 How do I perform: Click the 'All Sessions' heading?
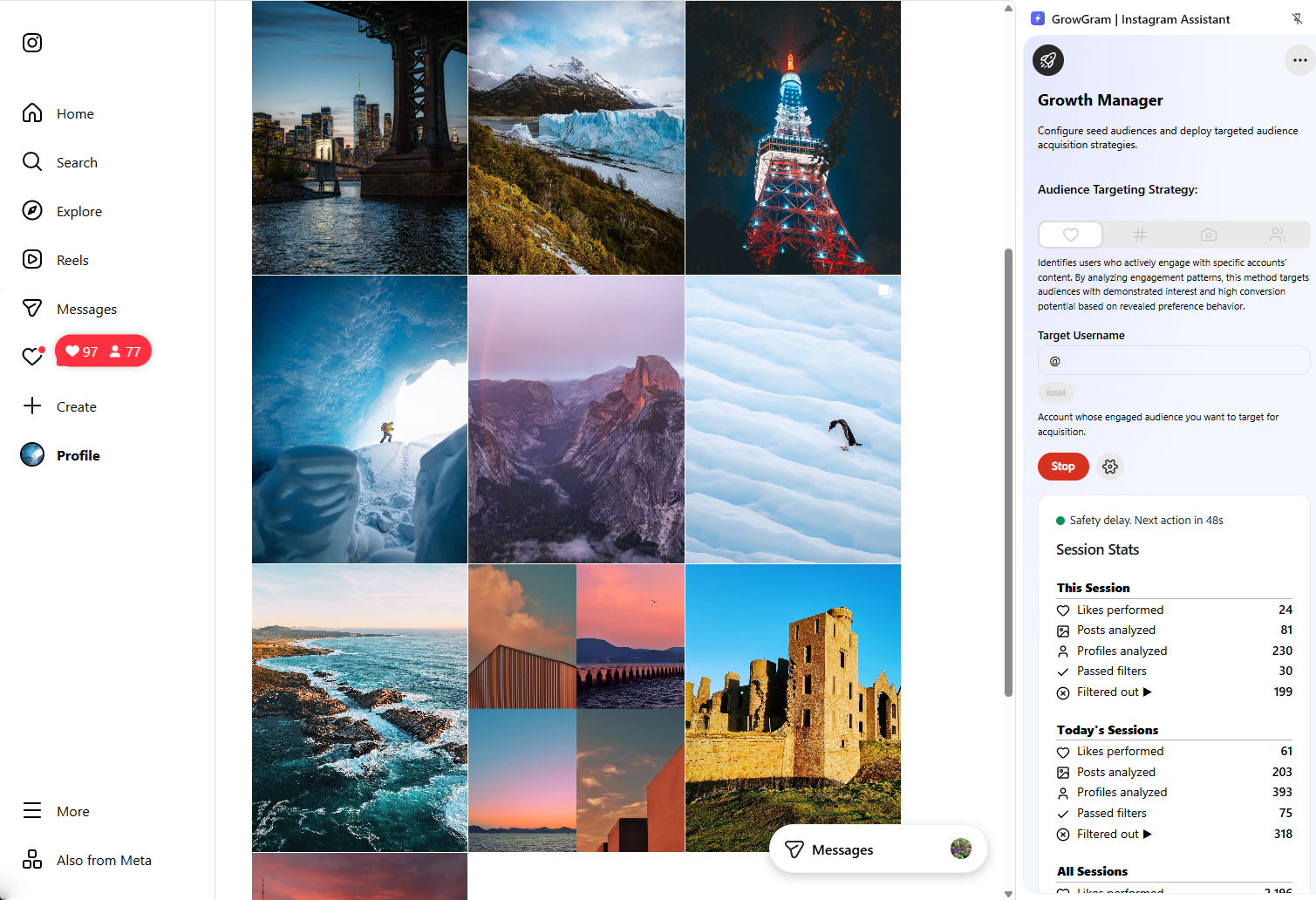click(x=1092, y=871)
